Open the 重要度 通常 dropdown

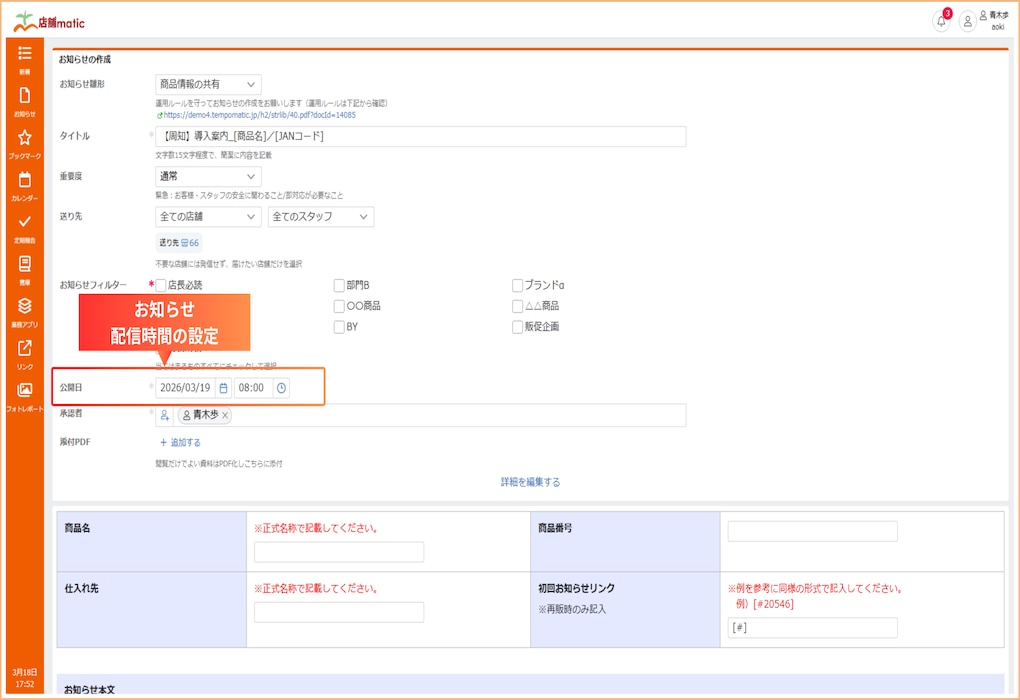(208, 176)
